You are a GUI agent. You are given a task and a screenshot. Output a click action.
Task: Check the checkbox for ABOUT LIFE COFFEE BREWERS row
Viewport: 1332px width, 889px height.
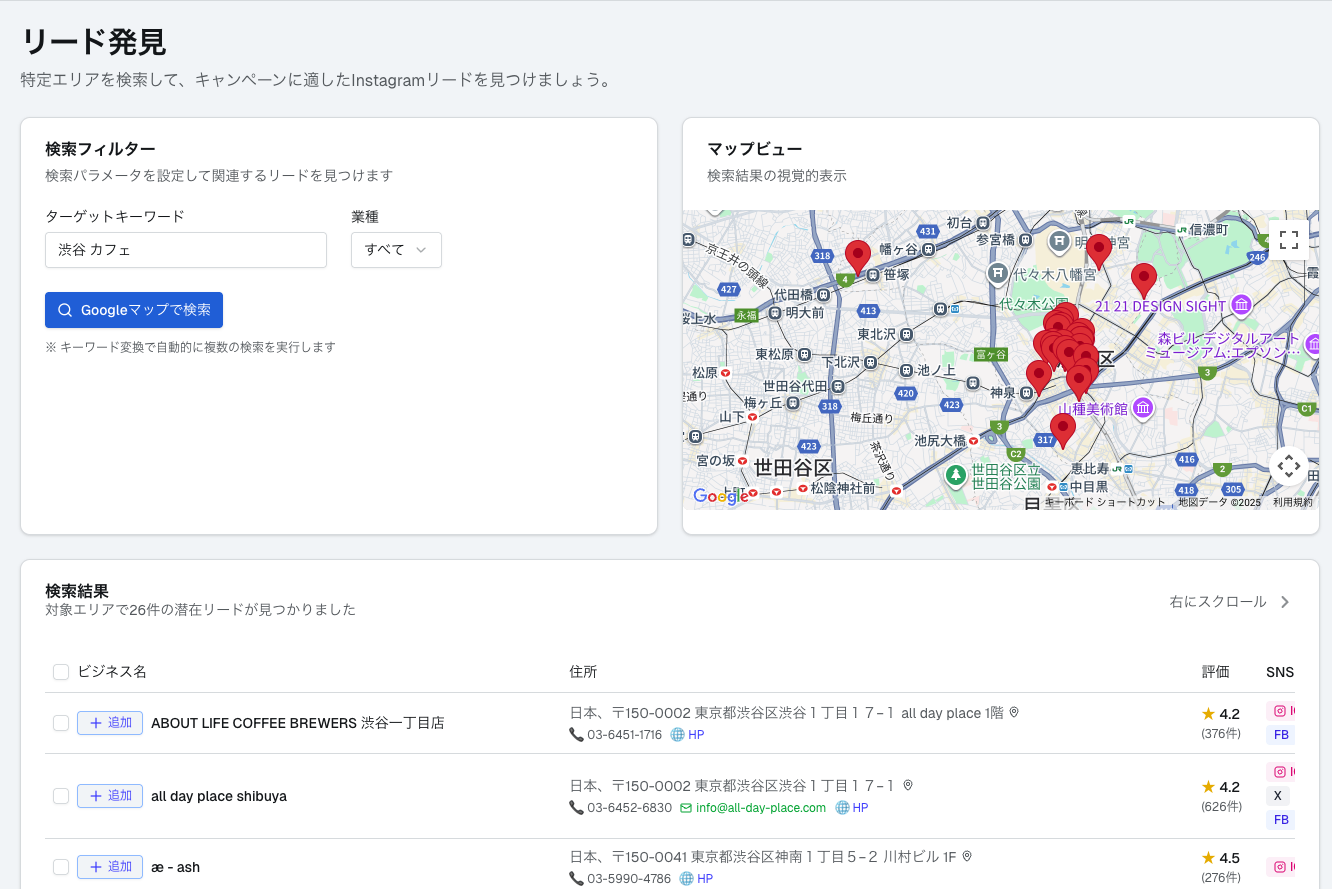pyautogui.click(x=60, y=723)
